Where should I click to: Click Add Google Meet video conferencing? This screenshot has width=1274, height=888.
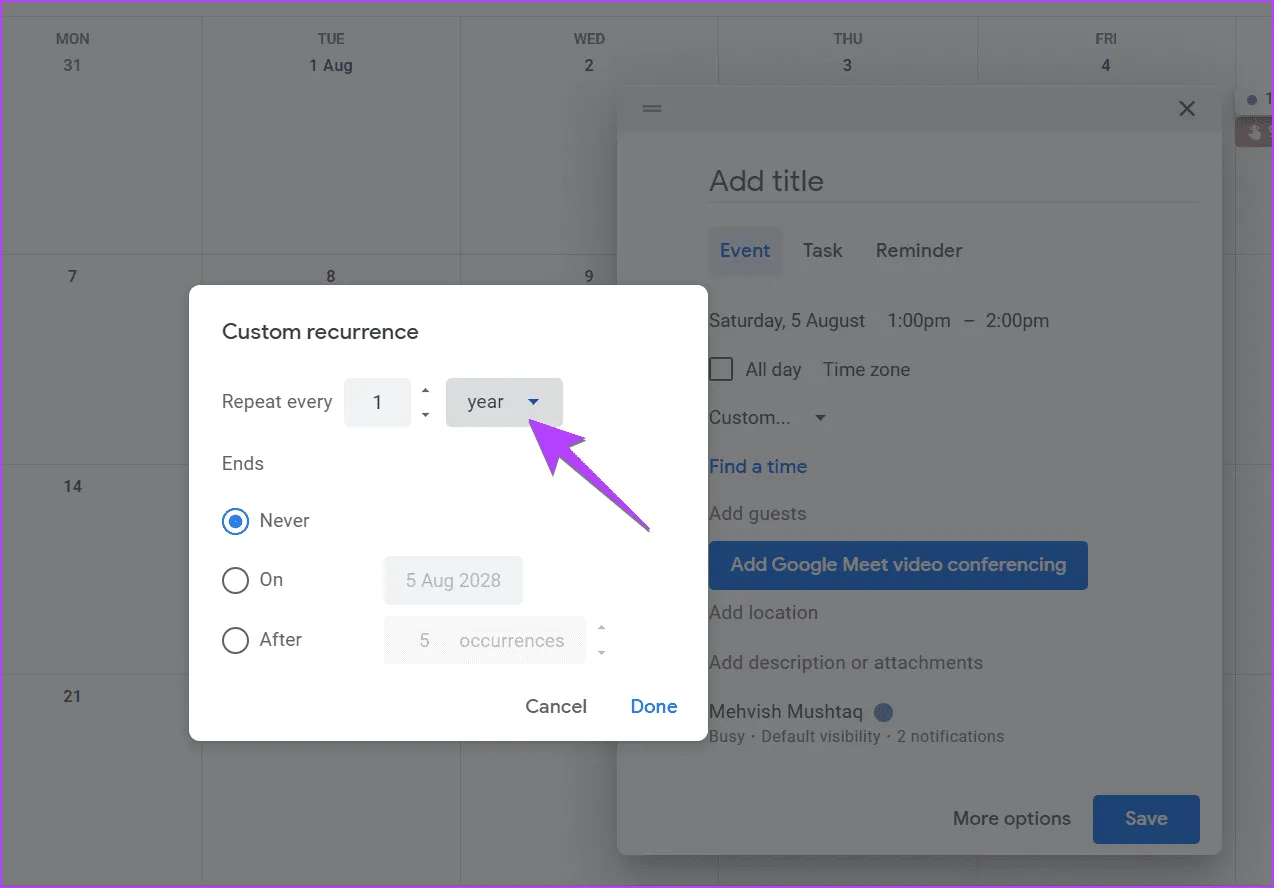tap(898, 565)
